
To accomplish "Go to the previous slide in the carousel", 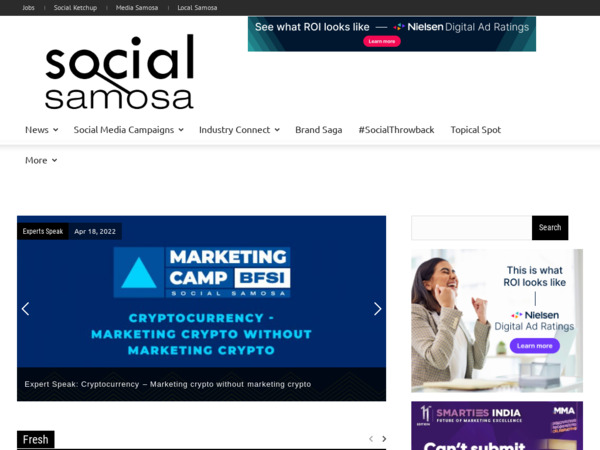I will [x=26, y=309].
